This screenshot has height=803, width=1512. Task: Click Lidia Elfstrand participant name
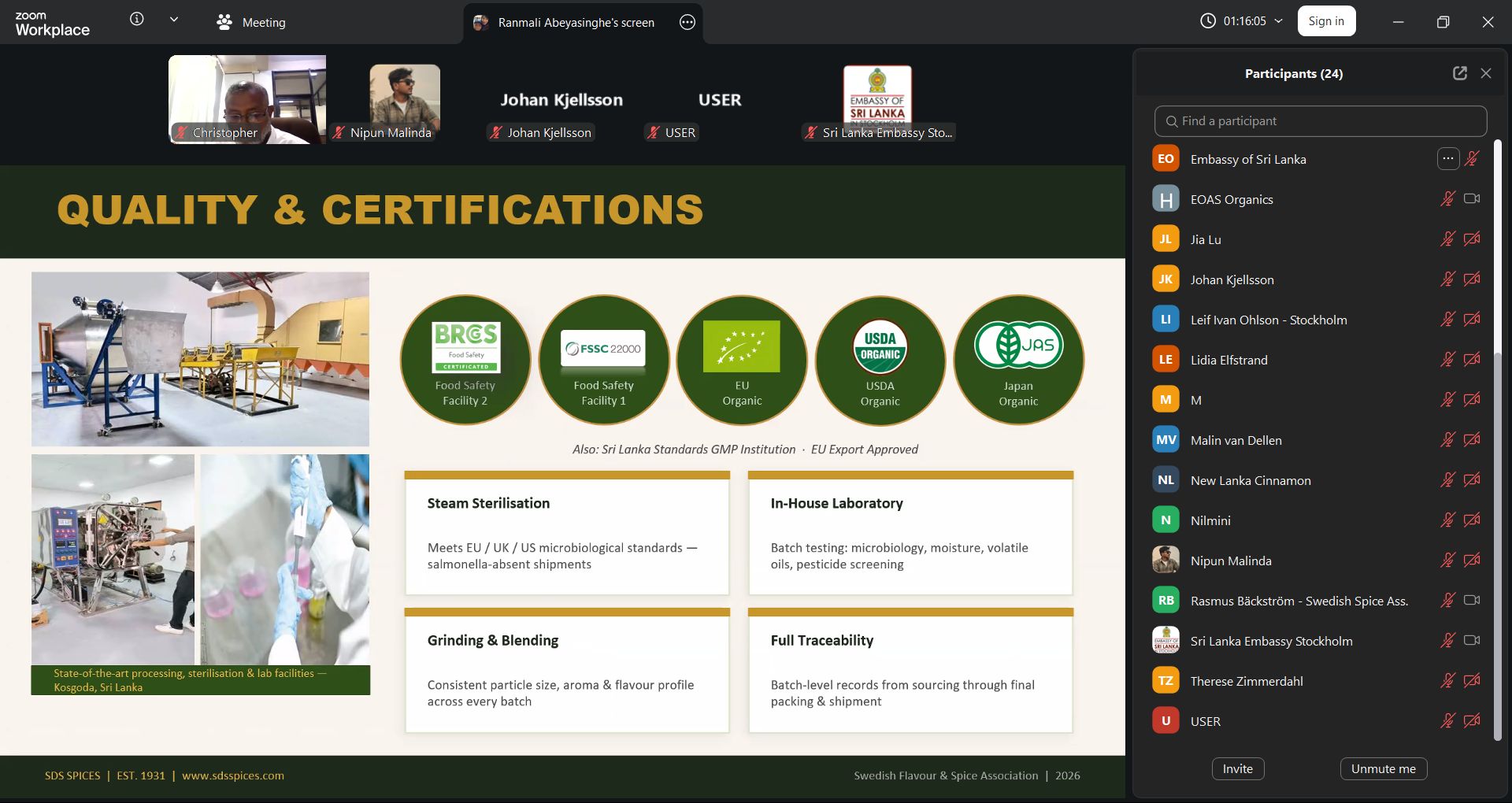1229,360
